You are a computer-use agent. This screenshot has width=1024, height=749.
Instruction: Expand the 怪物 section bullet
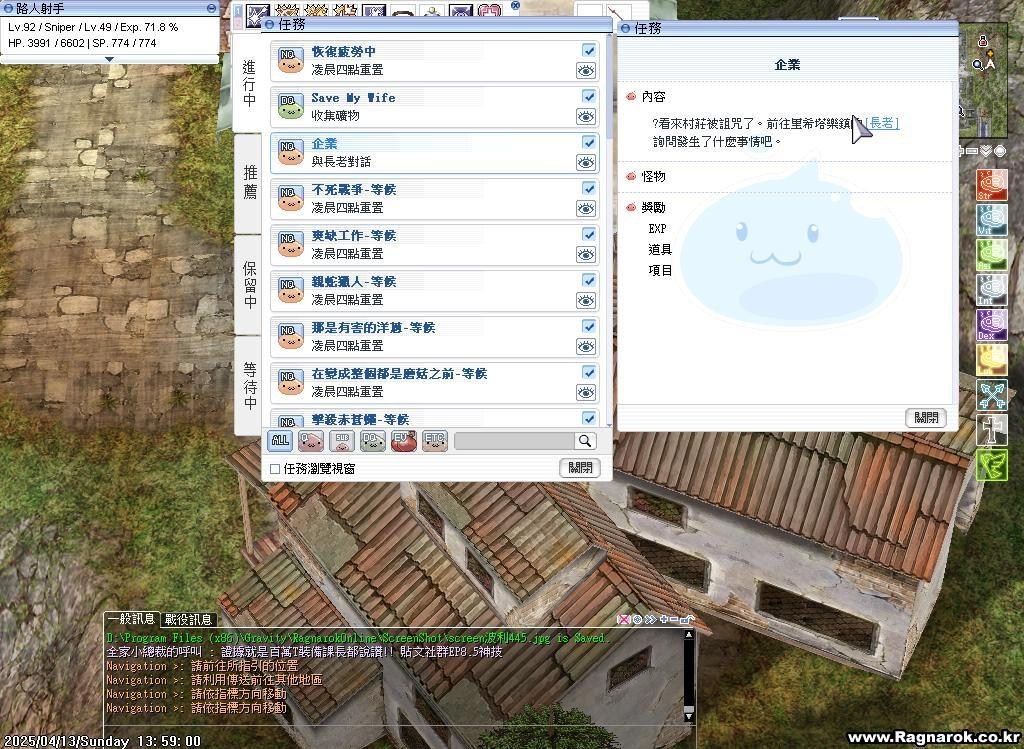point(631,176)
